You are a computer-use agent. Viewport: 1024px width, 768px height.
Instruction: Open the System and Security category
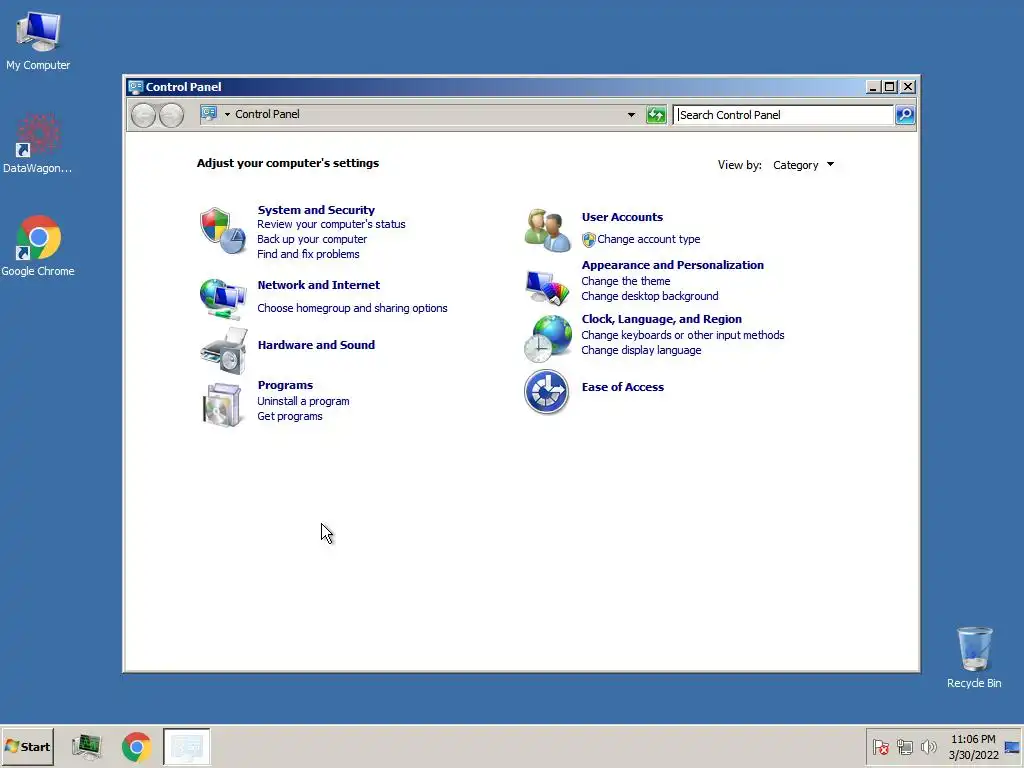click(x=316, y=210)
